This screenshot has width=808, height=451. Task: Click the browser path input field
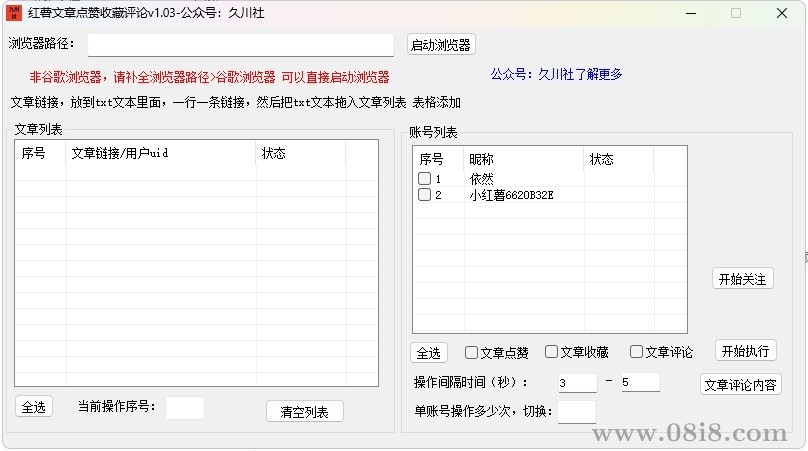coord(240,45)
